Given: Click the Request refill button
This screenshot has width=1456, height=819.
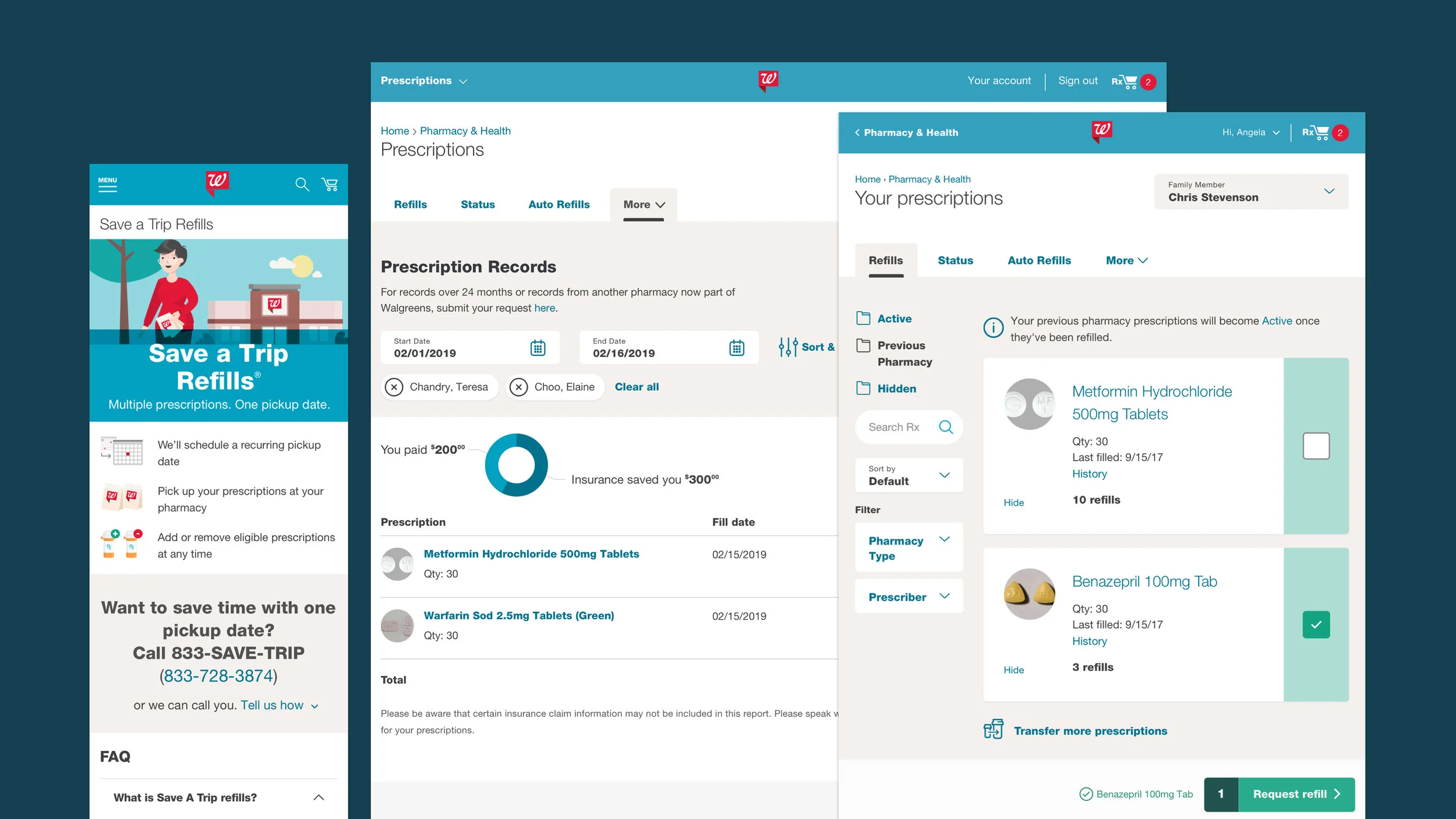Looking at the screenshot, I should tap(1296, 795).
